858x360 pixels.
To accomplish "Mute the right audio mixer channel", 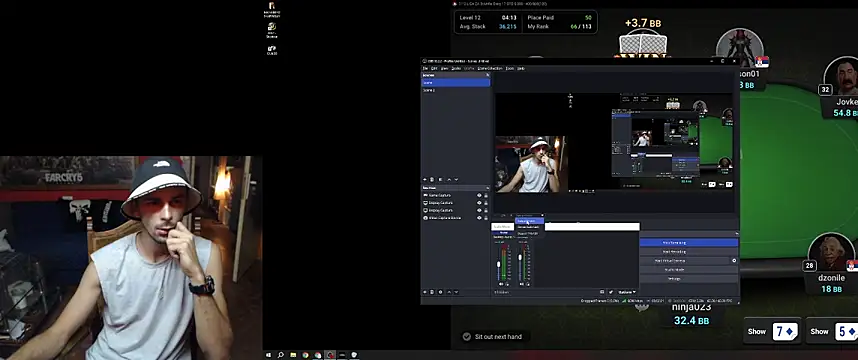I will point(521,284).
